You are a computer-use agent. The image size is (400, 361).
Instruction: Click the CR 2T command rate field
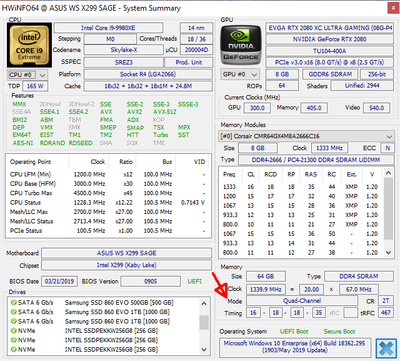pos(386,300)
